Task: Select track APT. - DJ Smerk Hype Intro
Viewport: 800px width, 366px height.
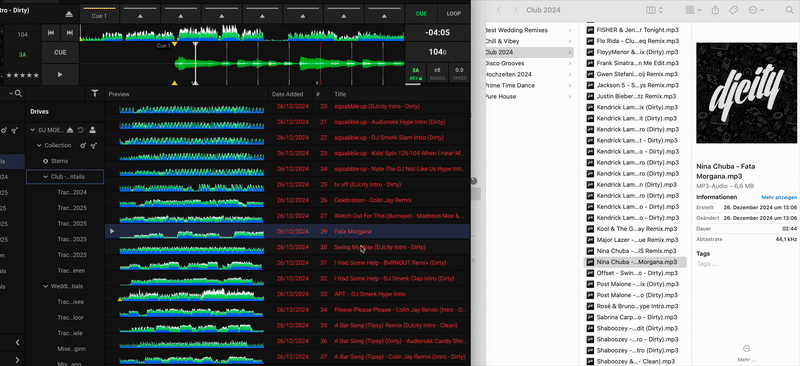Action: (370, 294)
